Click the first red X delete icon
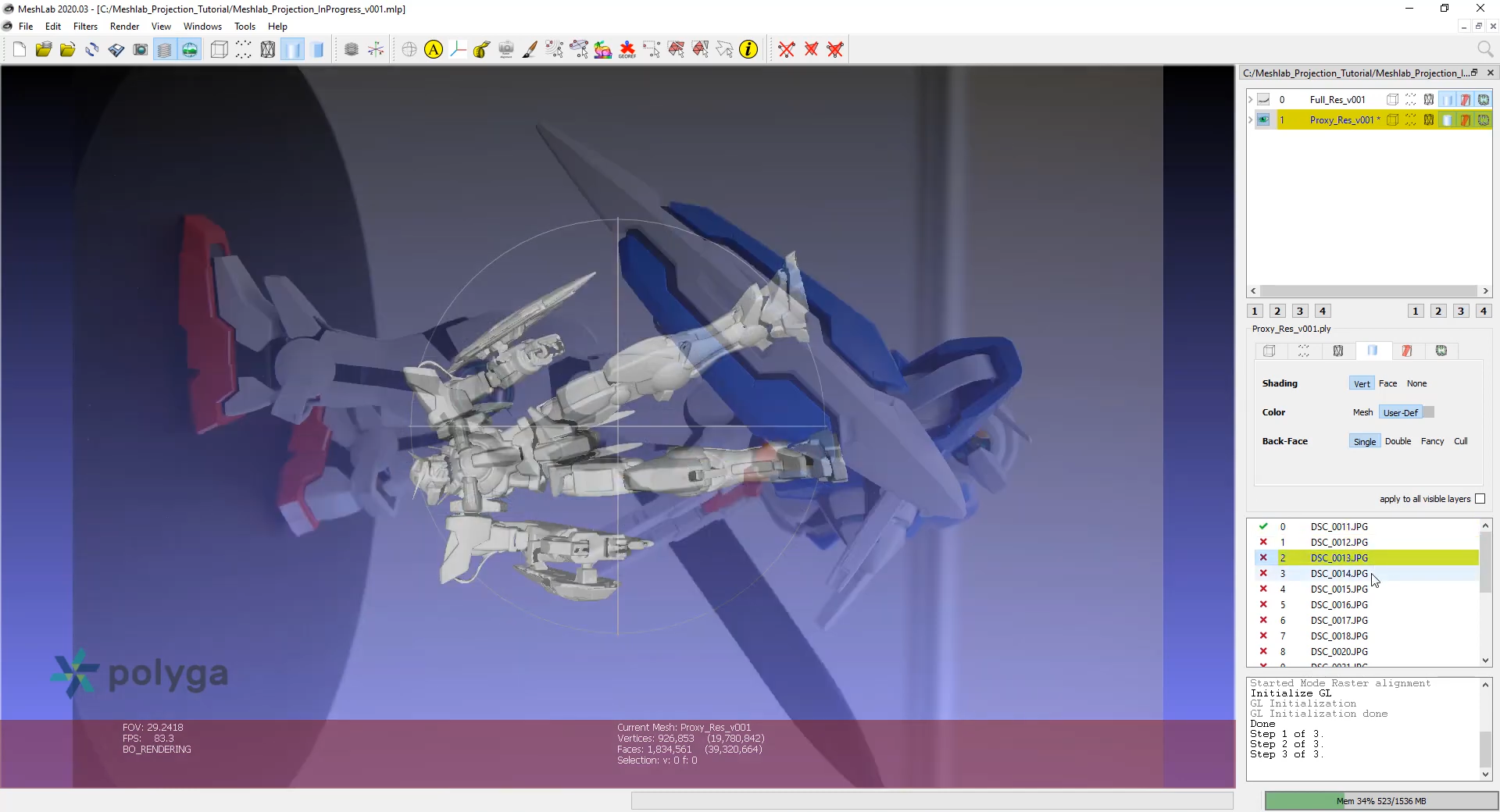This screenshot has width=1500, height=812. coord(787,50)
